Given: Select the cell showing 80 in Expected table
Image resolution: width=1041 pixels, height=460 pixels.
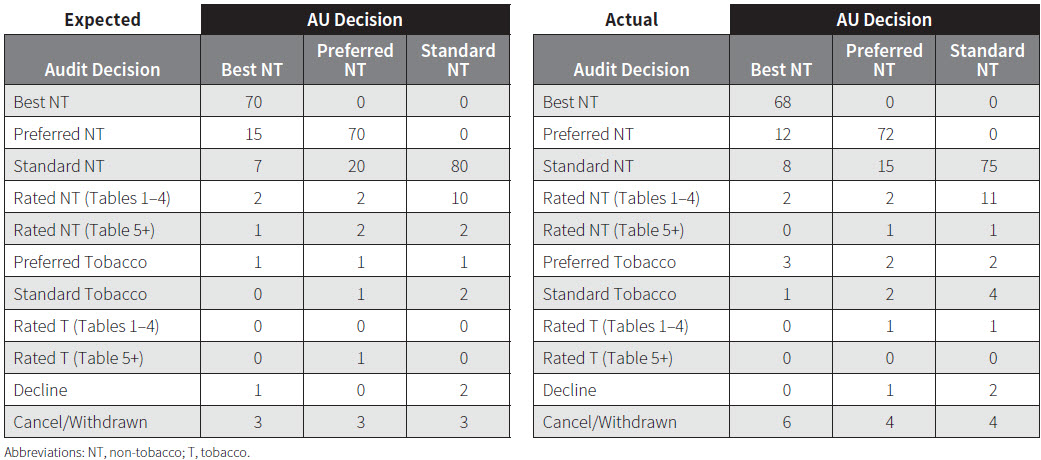Looking at the screenshot, I should 458,166.
